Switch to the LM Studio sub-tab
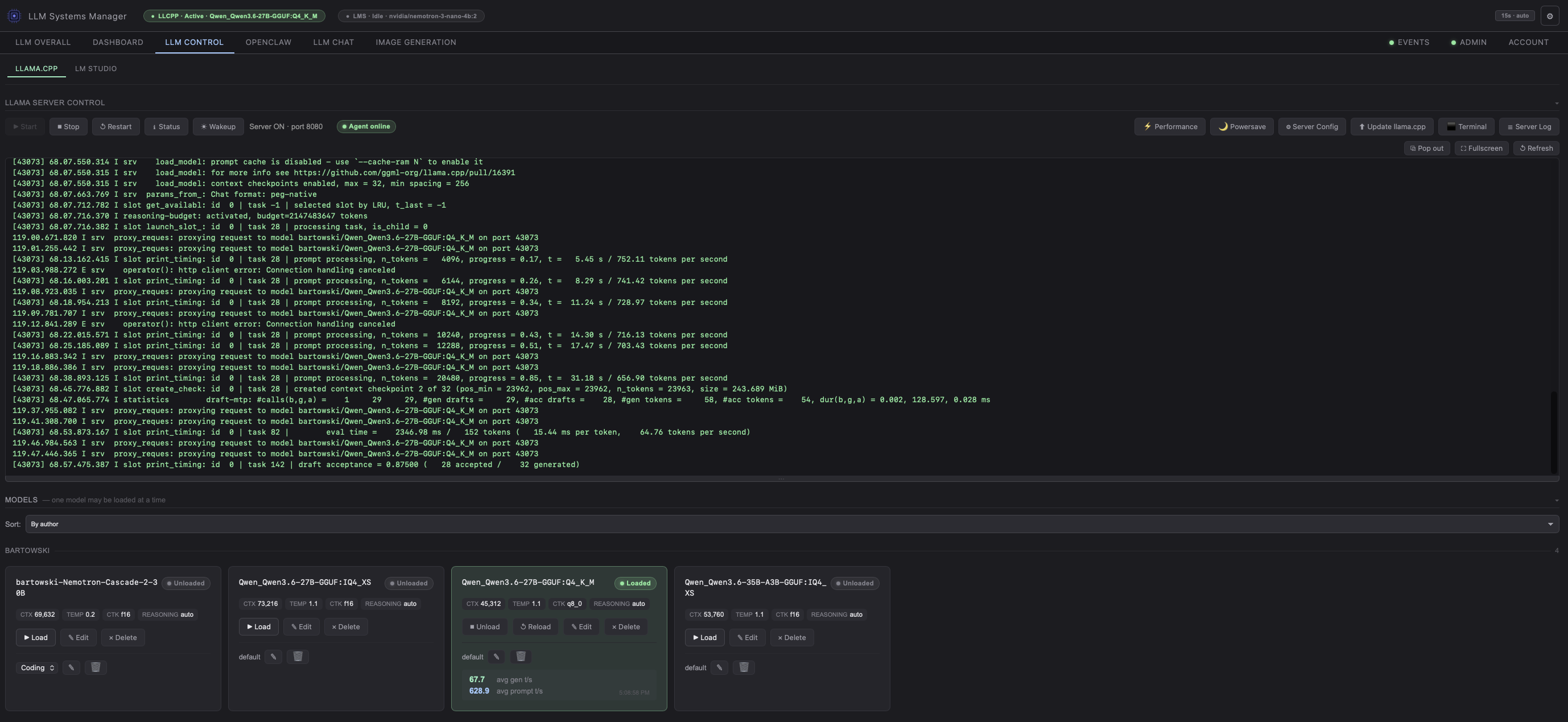 (x=96, y=69)
